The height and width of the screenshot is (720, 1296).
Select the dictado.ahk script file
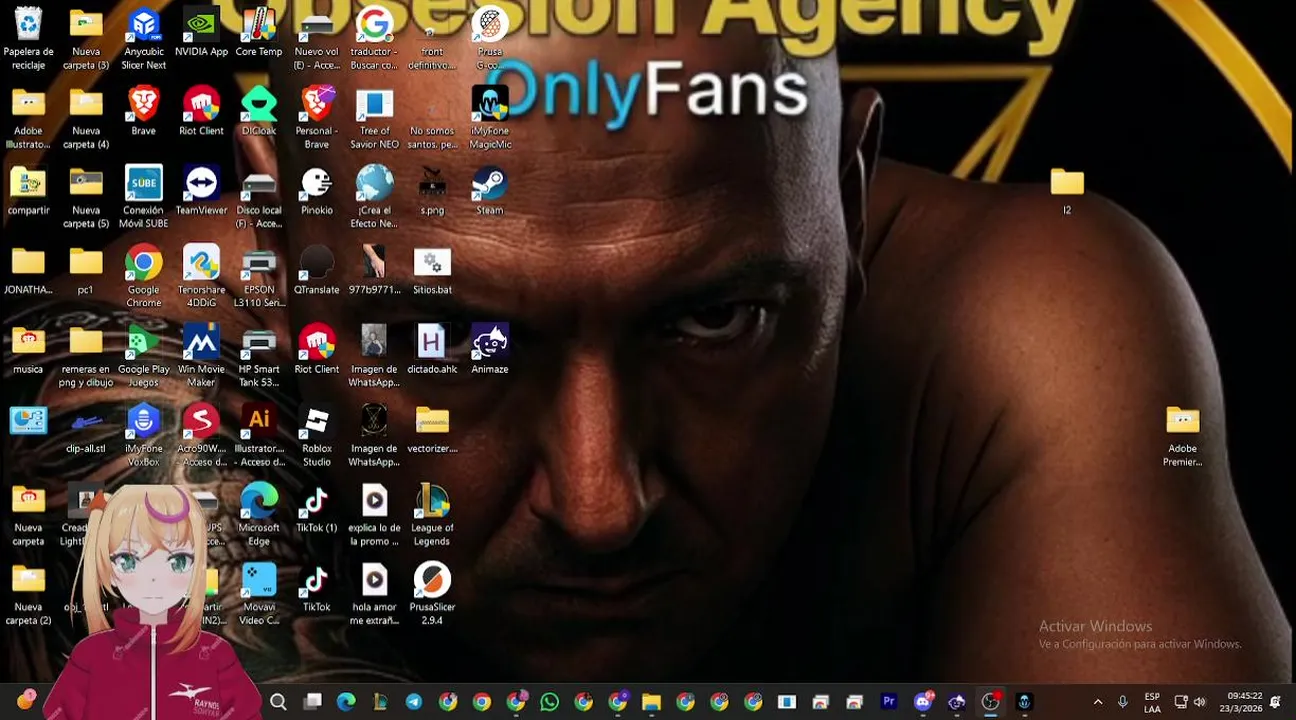click(432, 350)
